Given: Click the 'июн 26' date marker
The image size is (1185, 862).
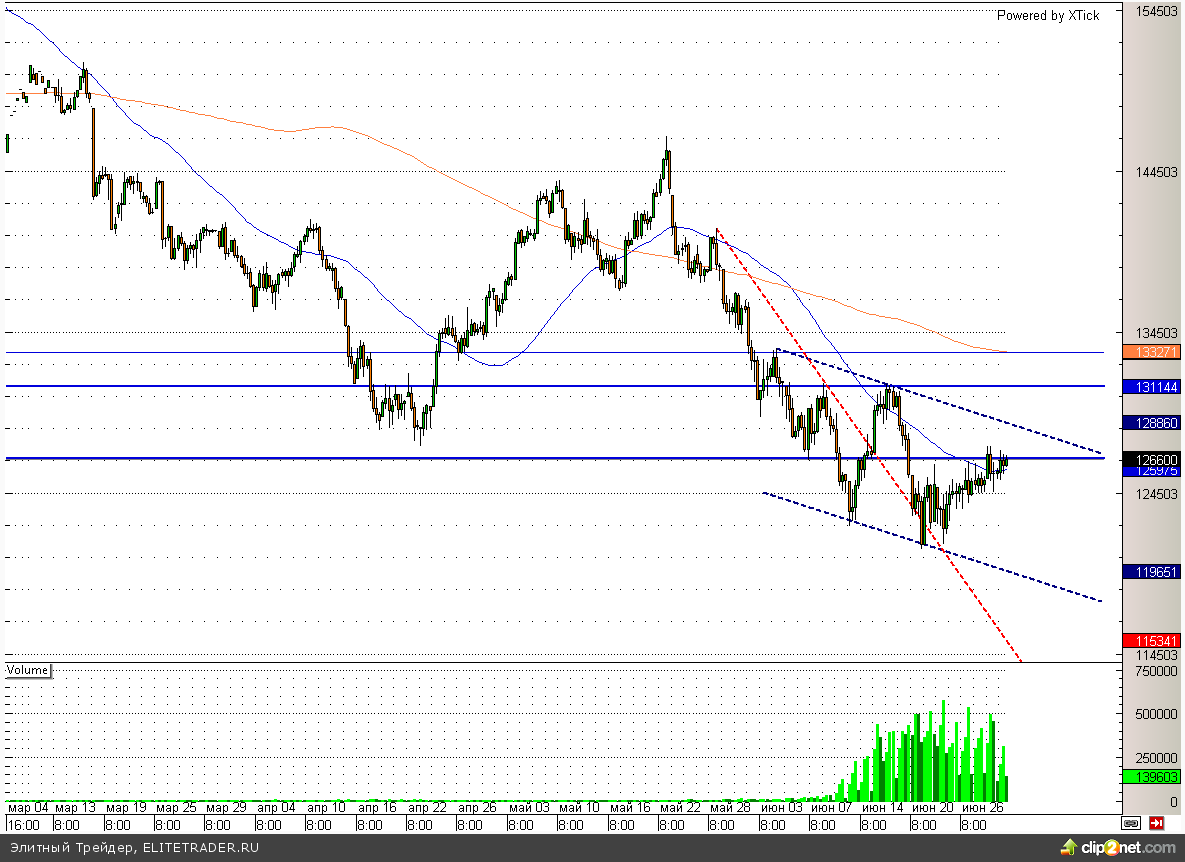Looking at the screenshot, I should [x=981, y=807].
